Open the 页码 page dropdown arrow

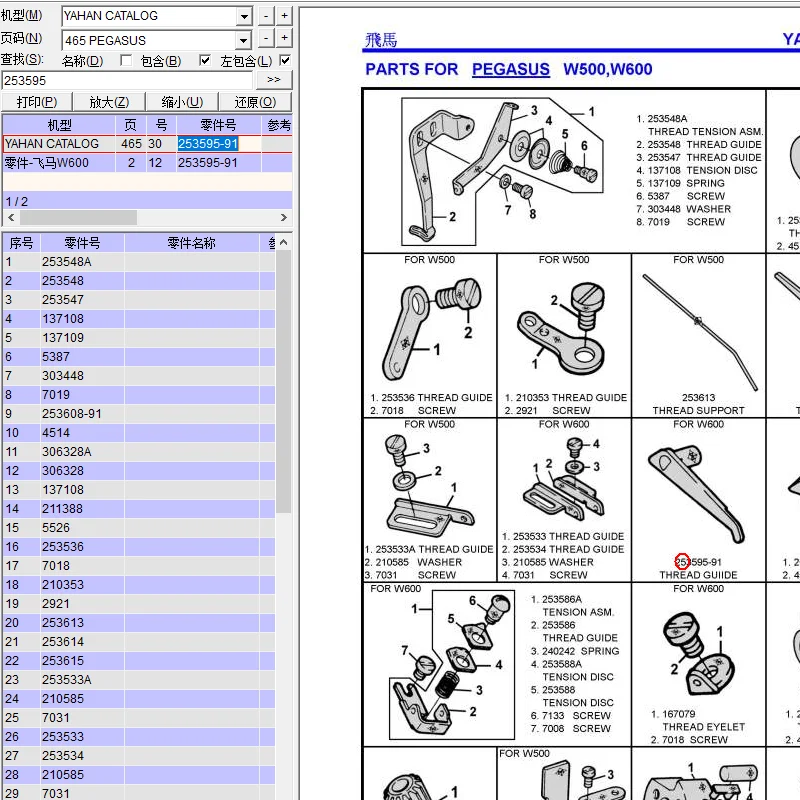tap(244, 40)
